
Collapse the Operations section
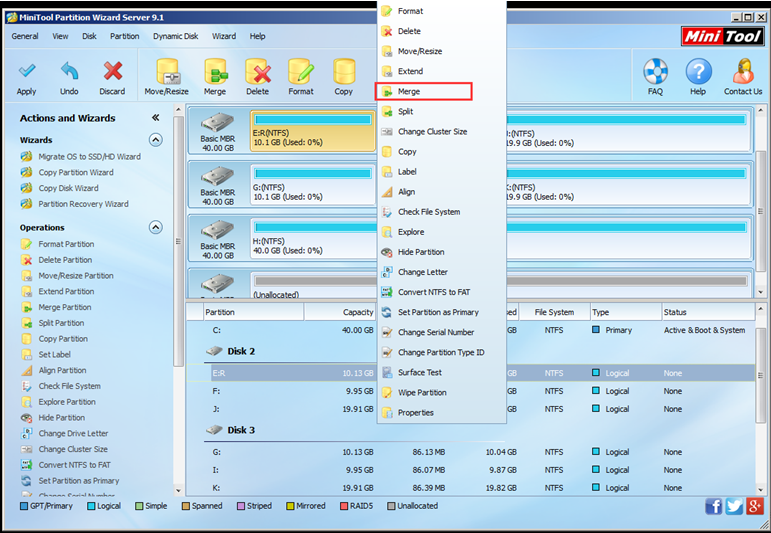(155, 227)
